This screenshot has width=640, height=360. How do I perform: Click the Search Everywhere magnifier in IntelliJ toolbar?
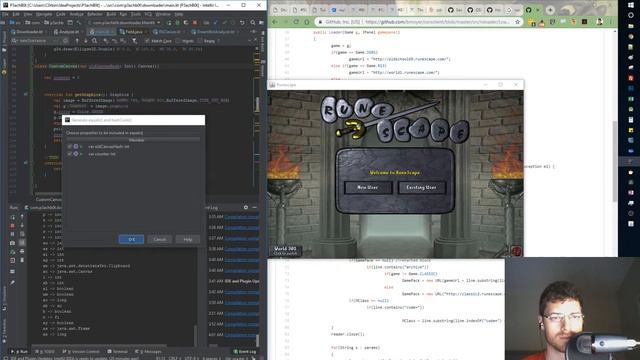pos(253,22)
